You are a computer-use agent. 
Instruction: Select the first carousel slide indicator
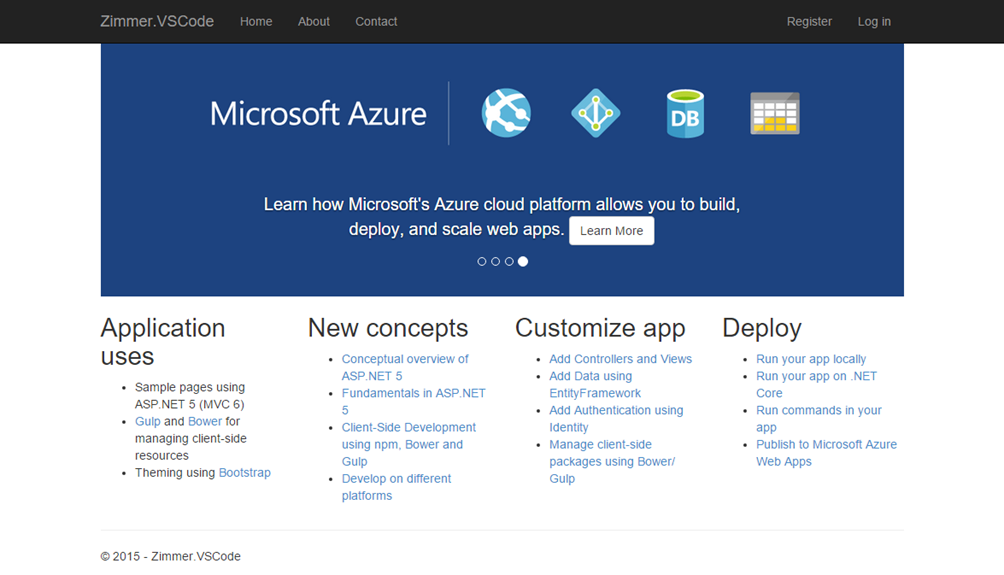pos(482,261)
